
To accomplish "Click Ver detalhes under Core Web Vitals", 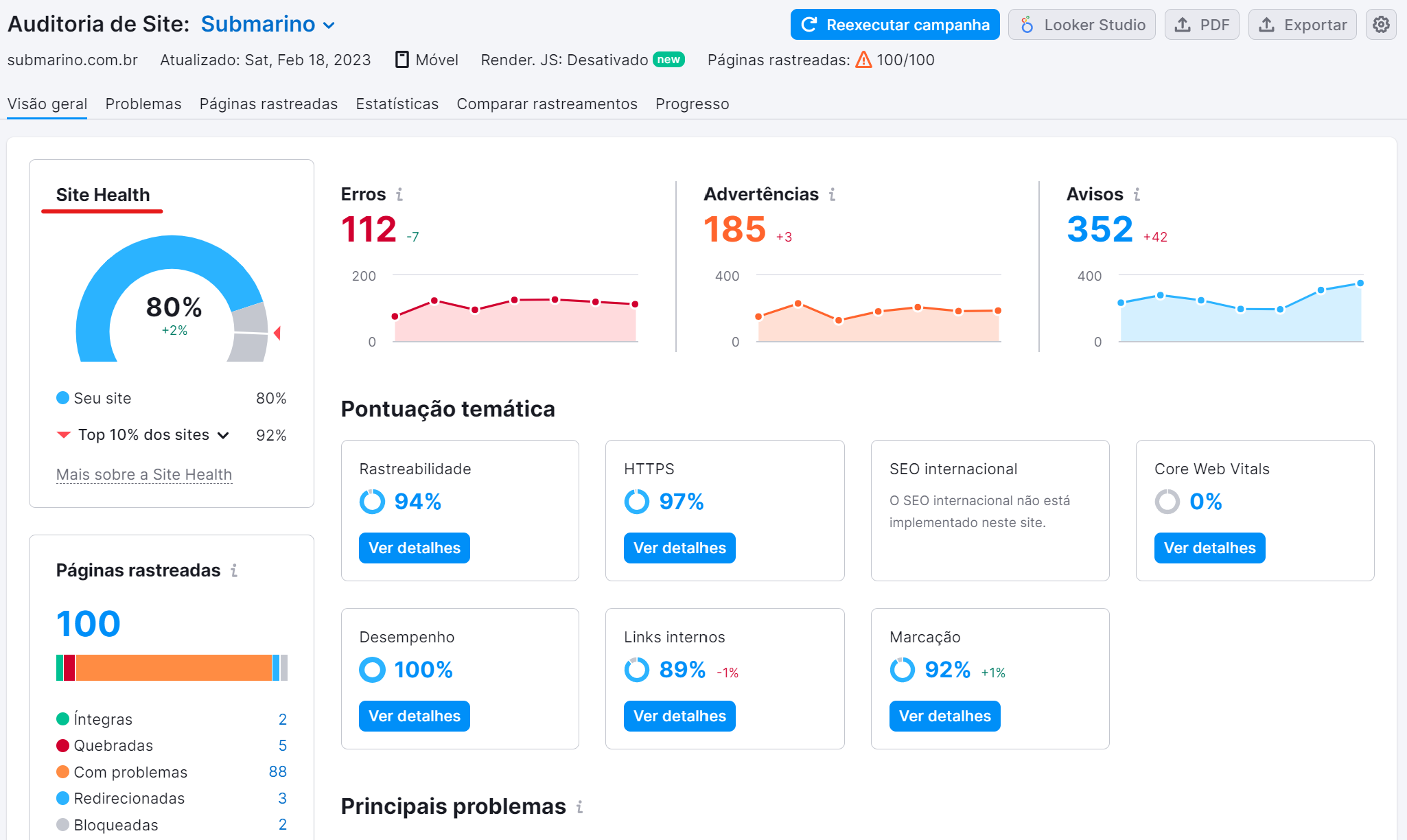I will point(1209,548).
